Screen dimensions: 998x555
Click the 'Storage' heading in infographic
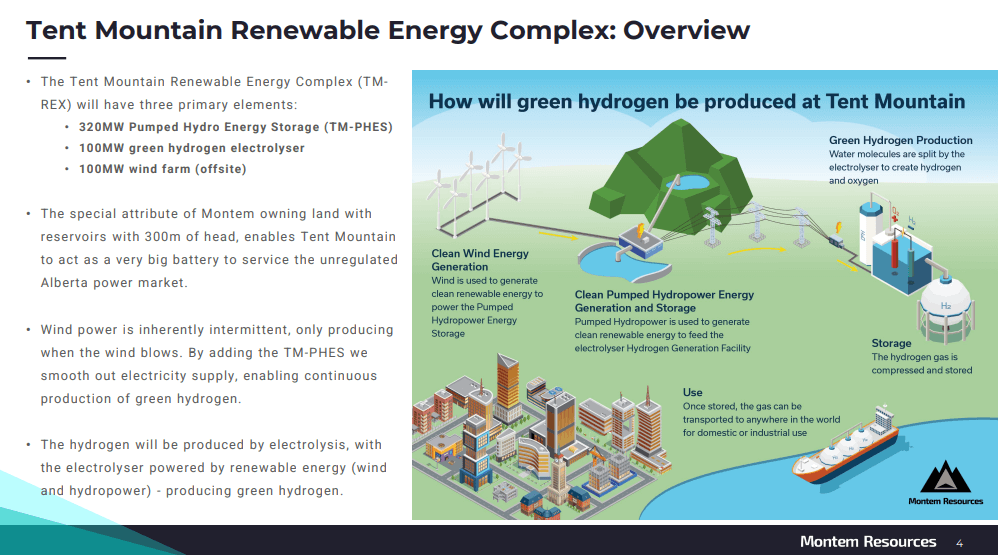click(891, 343)
